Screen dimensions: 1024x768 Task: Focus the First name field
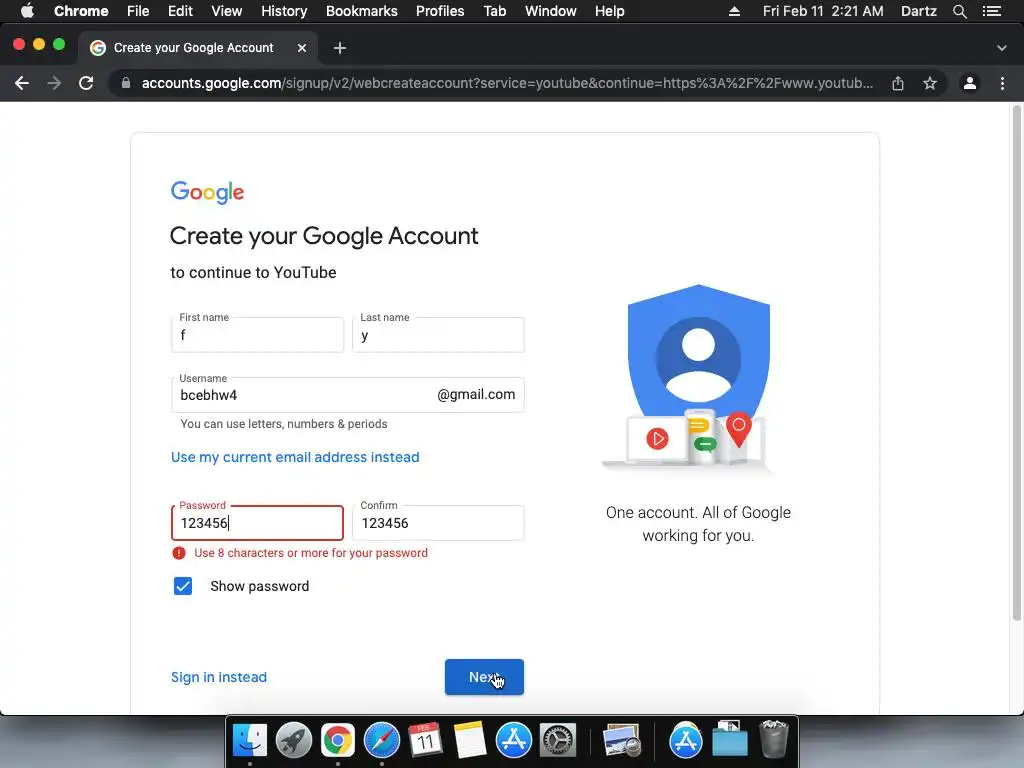click(x=257, y=334)
